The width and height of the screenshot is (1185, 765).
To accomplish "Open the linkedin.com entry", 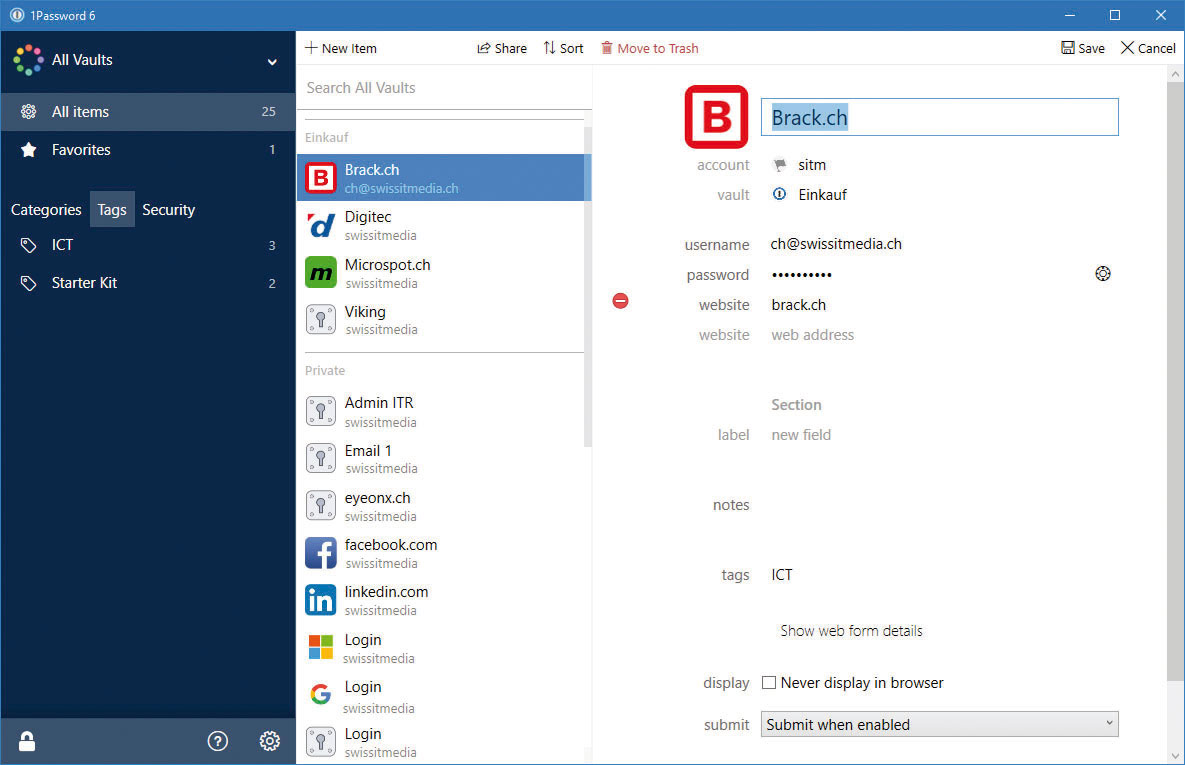I will pyautogui.click(x=441, y=600).
